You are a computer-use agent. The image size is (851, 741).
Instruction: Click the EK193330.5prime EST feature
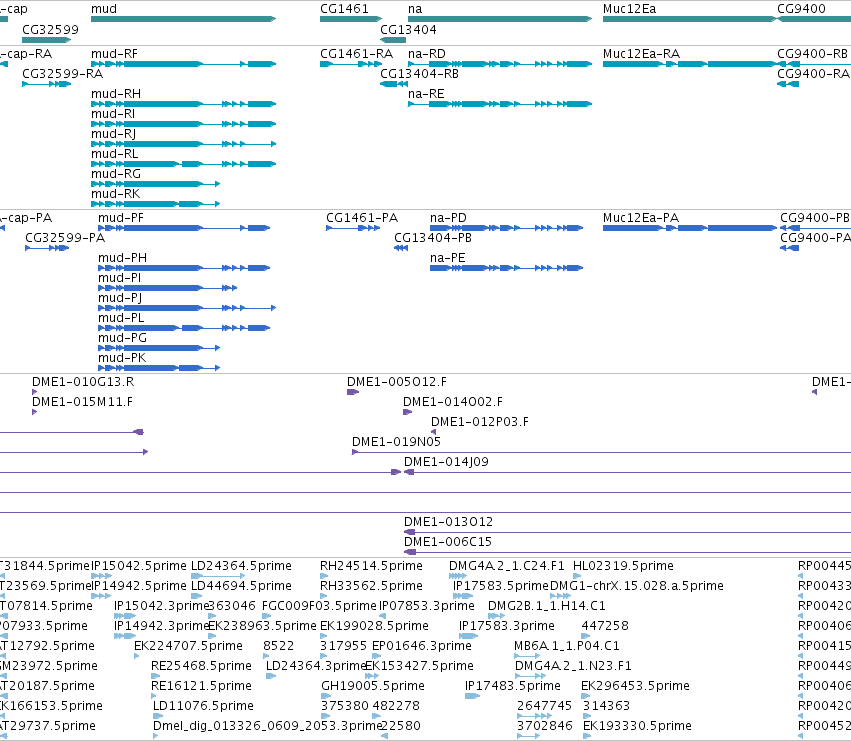tap(587, 737)
